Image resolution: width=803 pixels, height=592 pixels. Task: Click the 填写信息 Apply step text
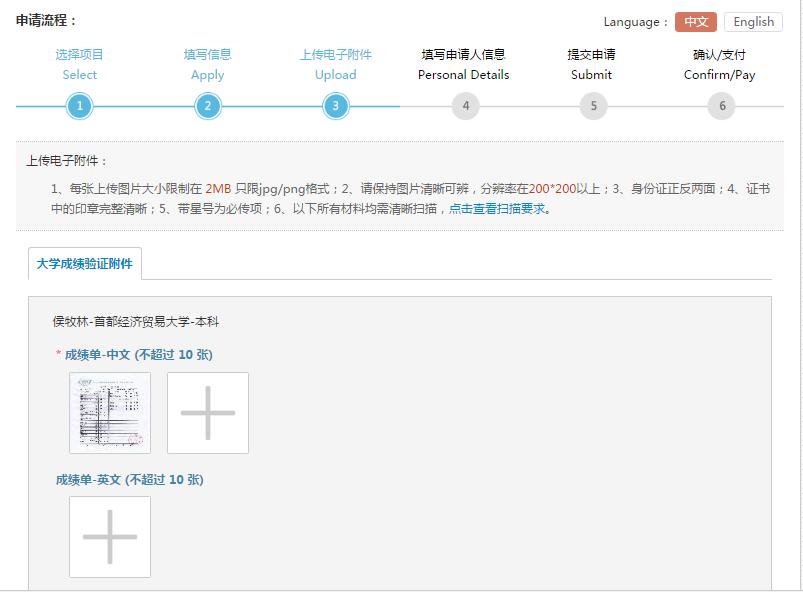(x=207, y=64)
